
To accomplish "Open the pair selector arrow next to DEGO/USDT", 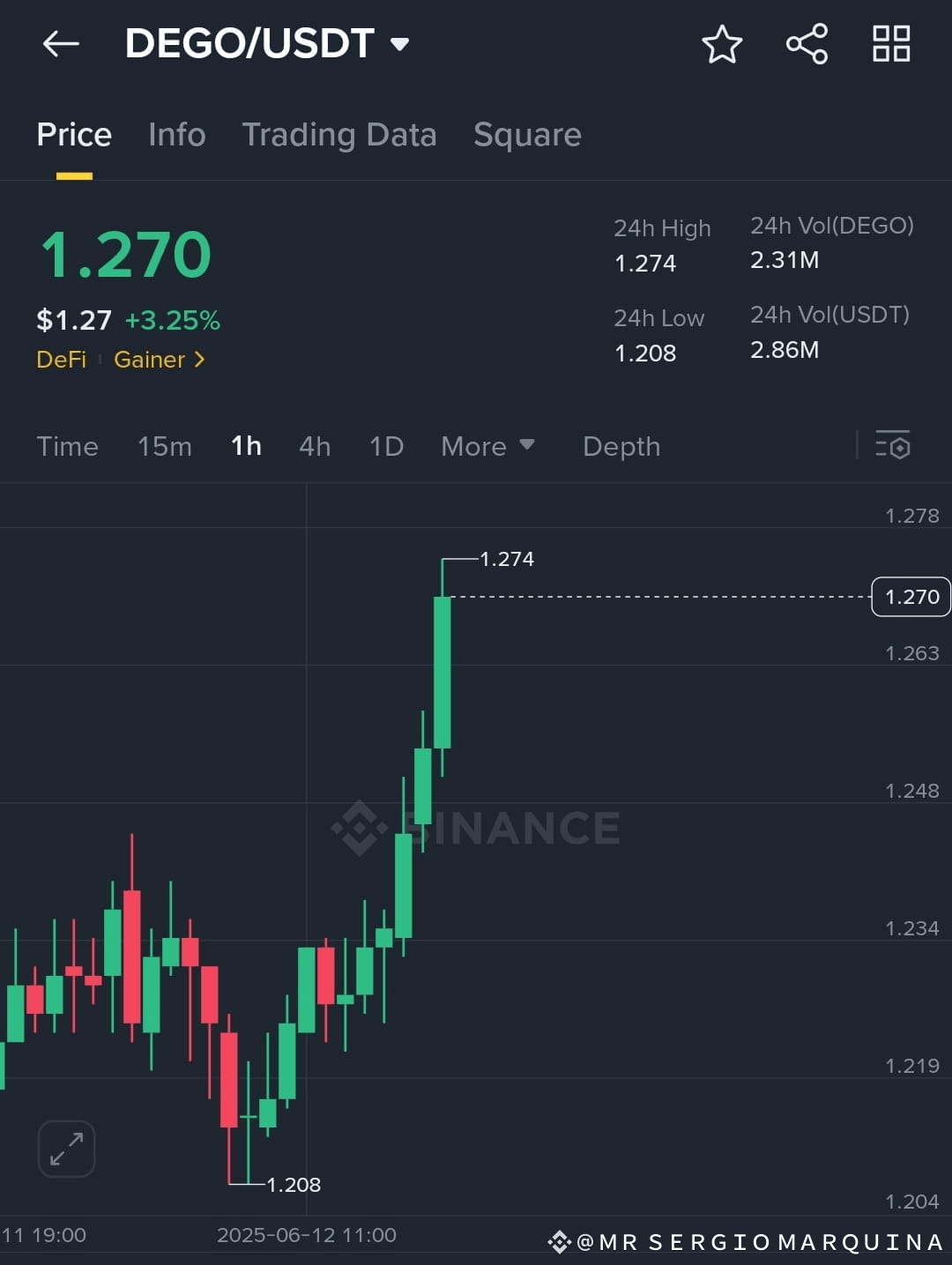I will [x=399, y=44].
